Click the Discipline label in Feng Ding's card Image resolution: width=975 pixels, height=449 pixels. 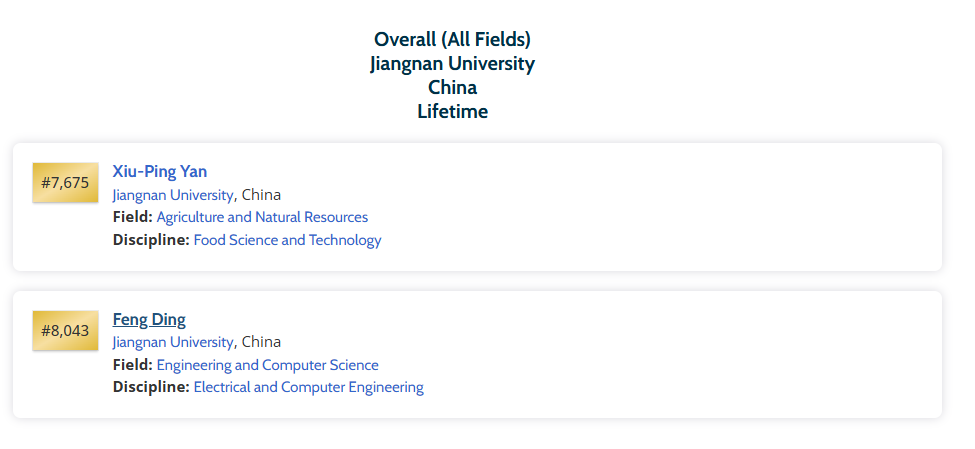coord(150,387)
